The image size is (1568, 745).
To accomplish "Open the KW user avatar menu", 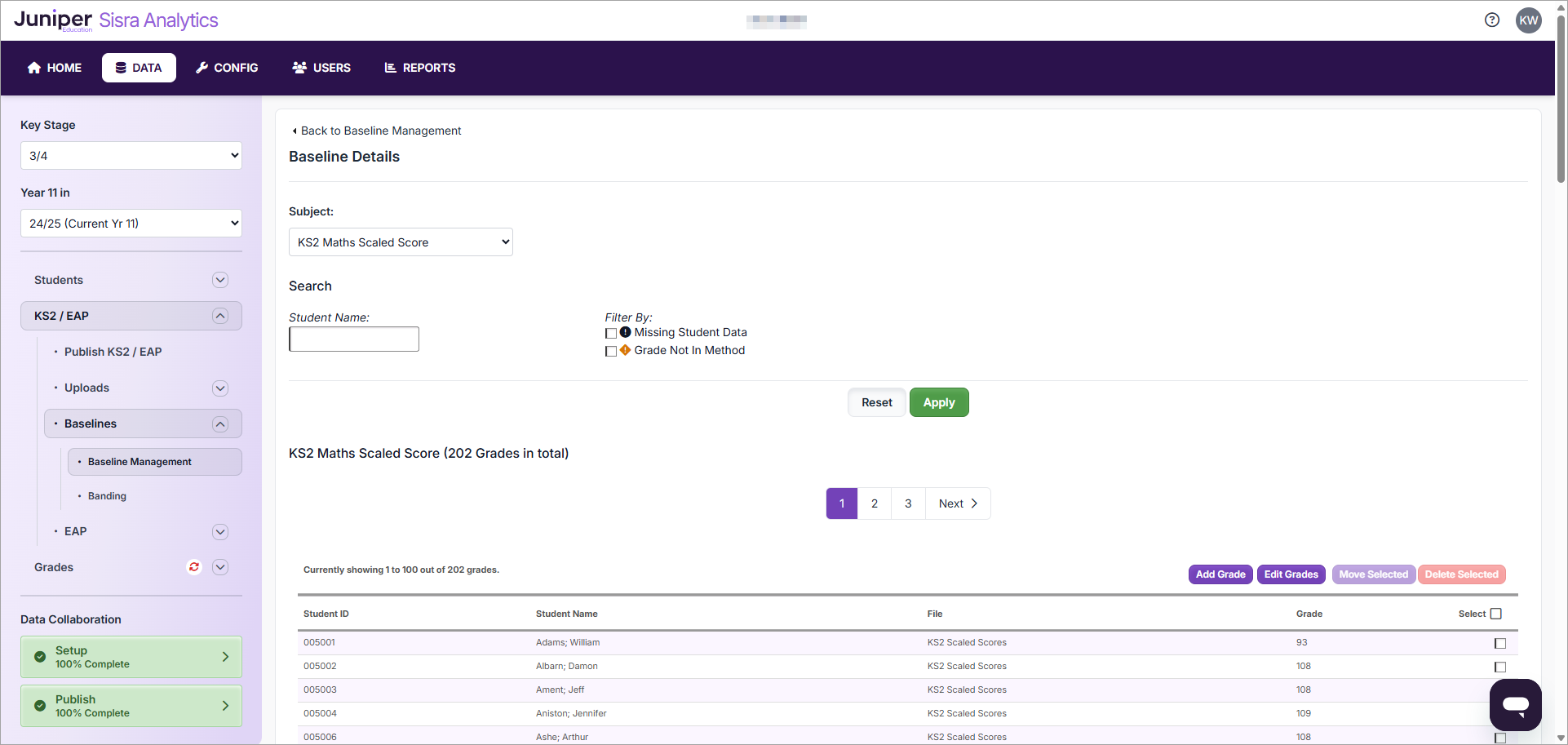I will (x=1528, y=20).
